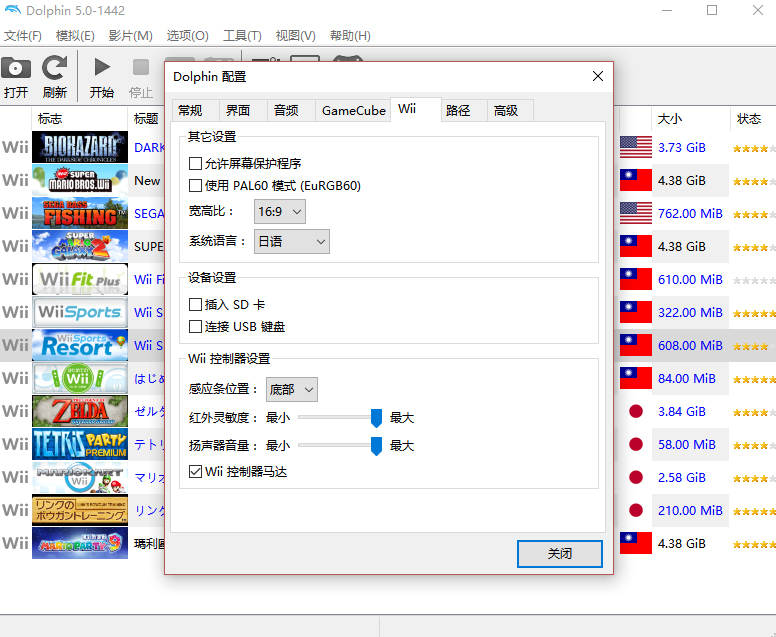Image resolution: width=776 pixels, height=637 pixels.
Task: Minimize the Dolphin main window
Action: pyautogui.click(x=667, y=10)
